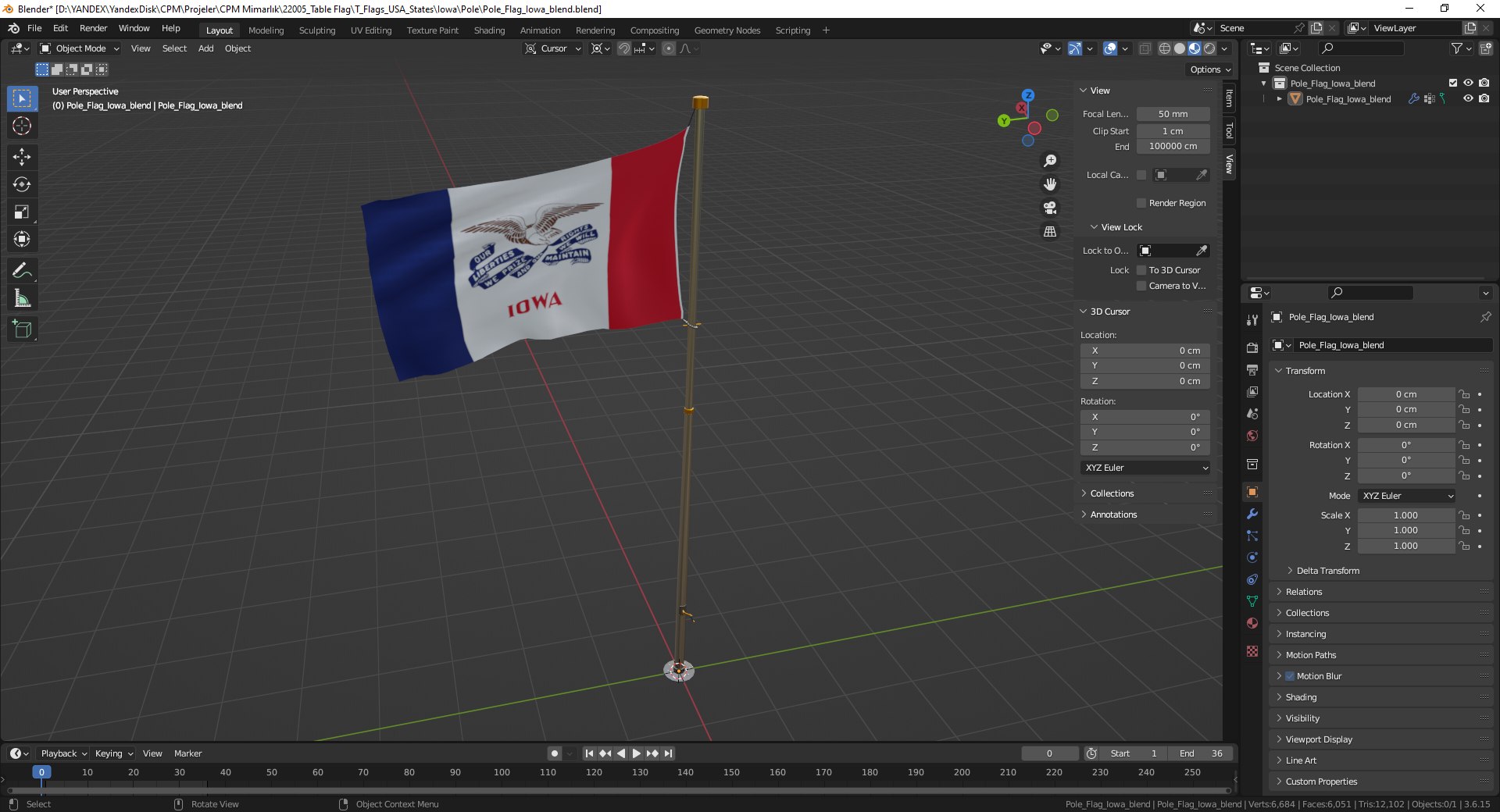Open the 3D Cursor XYZ Euler dropdown
This screenshot has width=1500, height=812.
1145,468
